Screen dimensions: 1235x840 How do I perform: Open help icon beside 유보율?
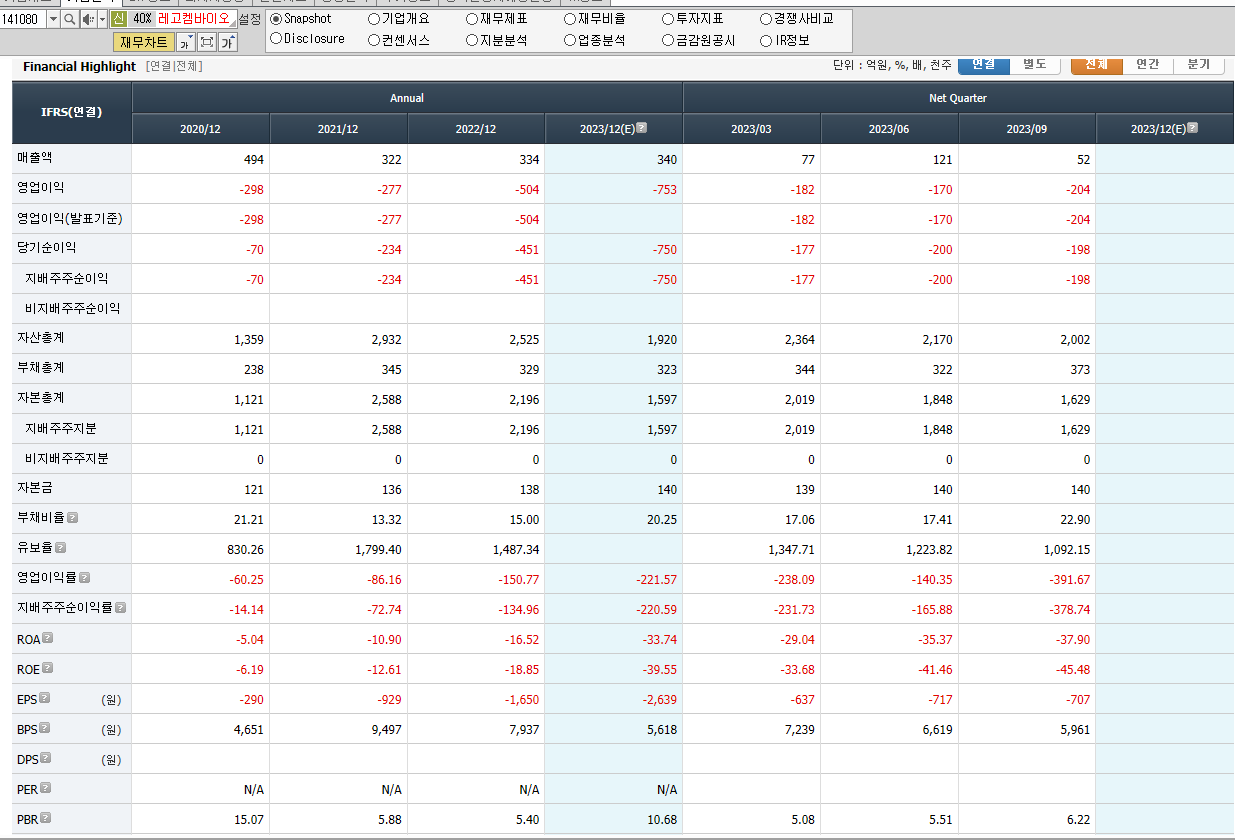click(x=60, y=548)
